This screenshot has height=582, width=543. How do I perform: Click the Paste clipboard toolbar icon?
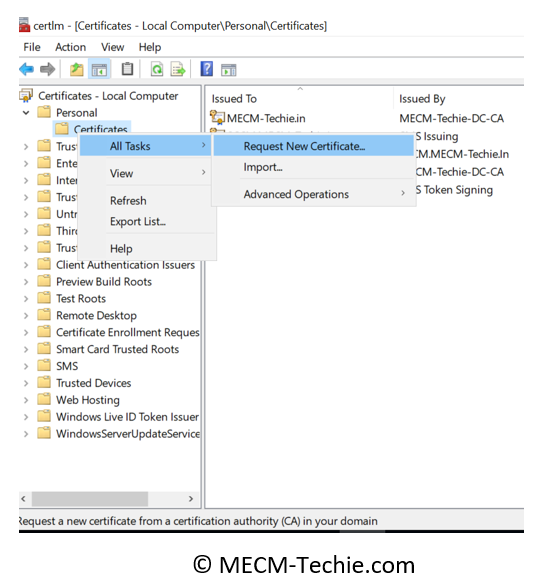click(x=127, y=69)
